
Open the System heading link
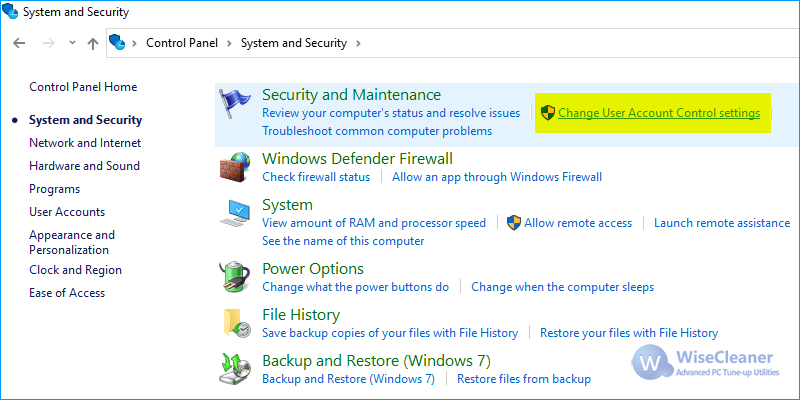pos(287,205)
